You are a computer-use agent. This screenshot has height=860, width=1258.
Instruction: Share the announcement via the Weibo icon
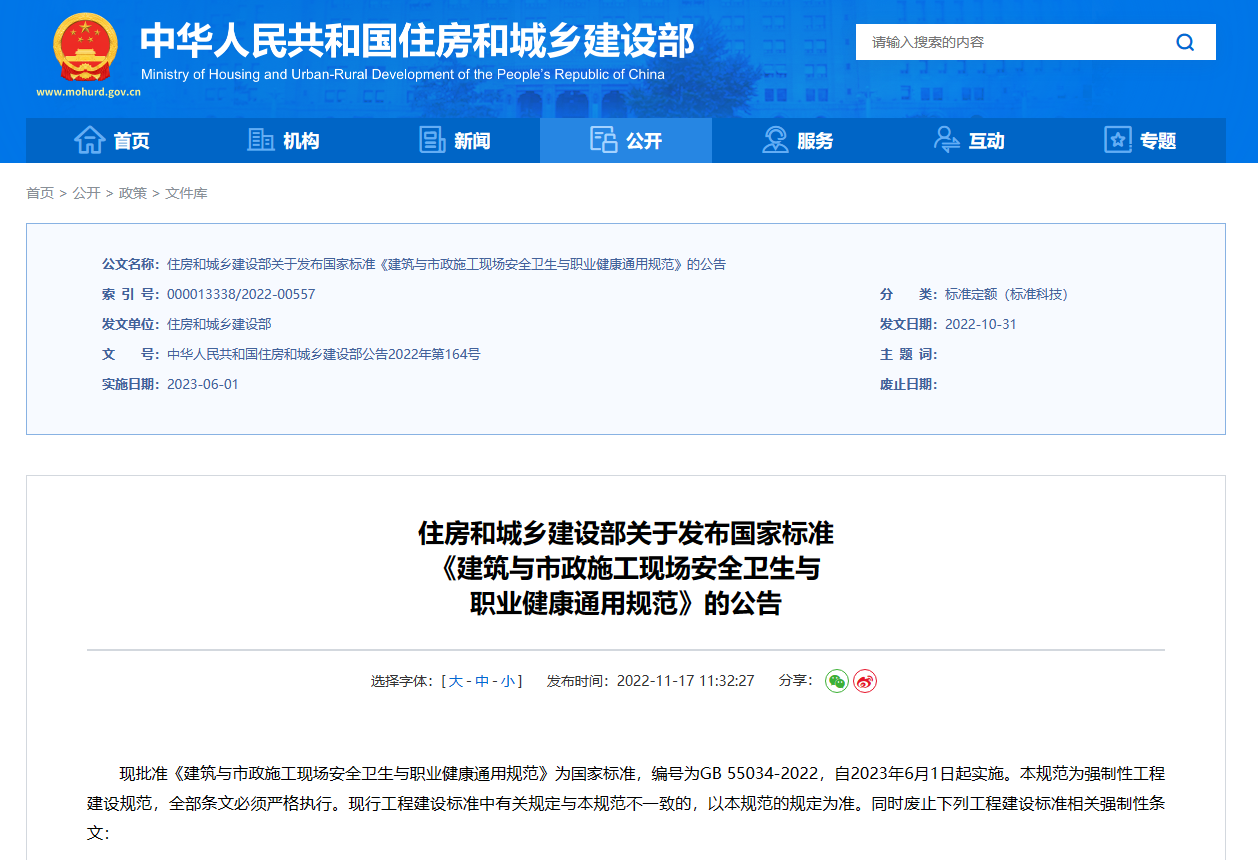[865, 680]
